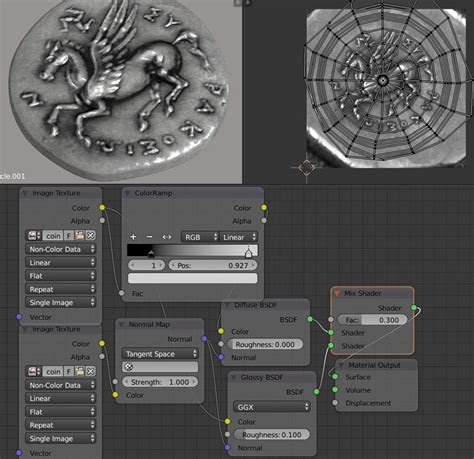Click the Diffuse BSDF Roughness 0.000 field

pos(265,344)
